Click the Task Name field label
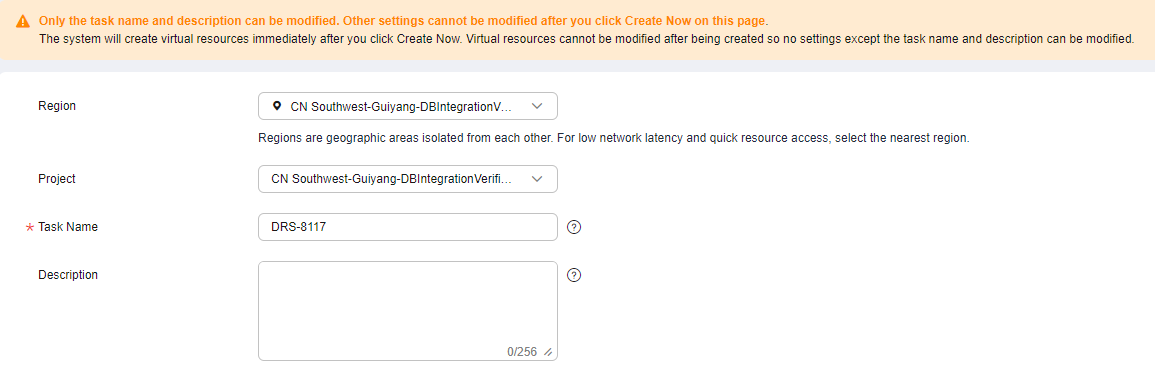 click(68, 227)
